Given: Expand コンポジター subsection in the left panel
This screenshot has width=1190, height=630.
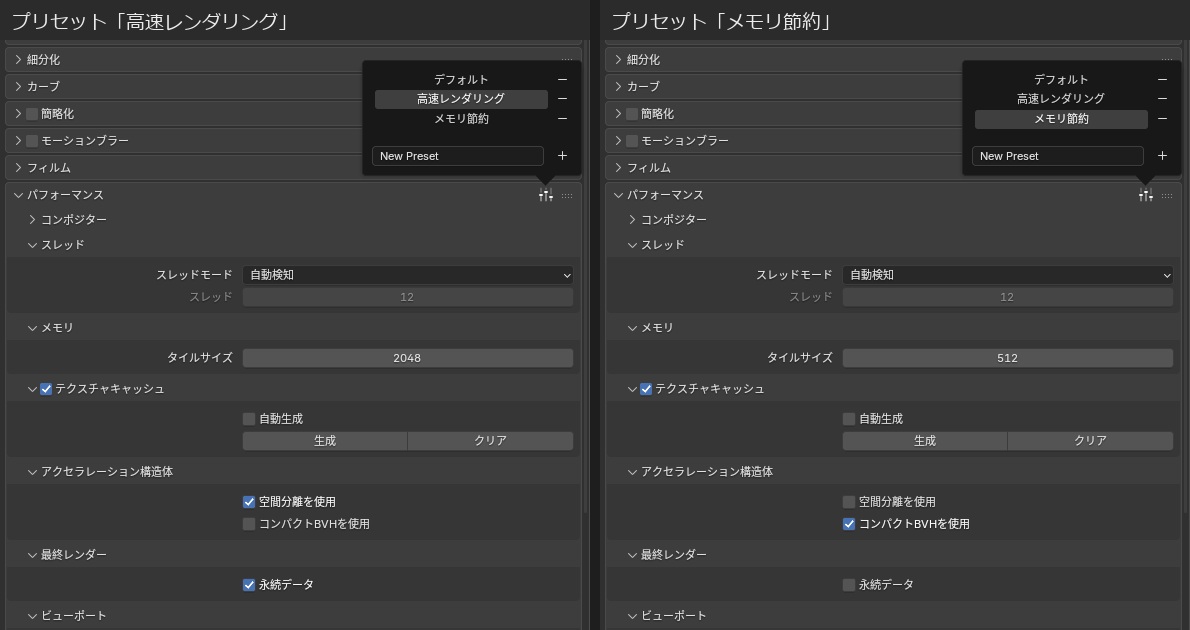Looking at the screenshot, I should tap(32, 219).
